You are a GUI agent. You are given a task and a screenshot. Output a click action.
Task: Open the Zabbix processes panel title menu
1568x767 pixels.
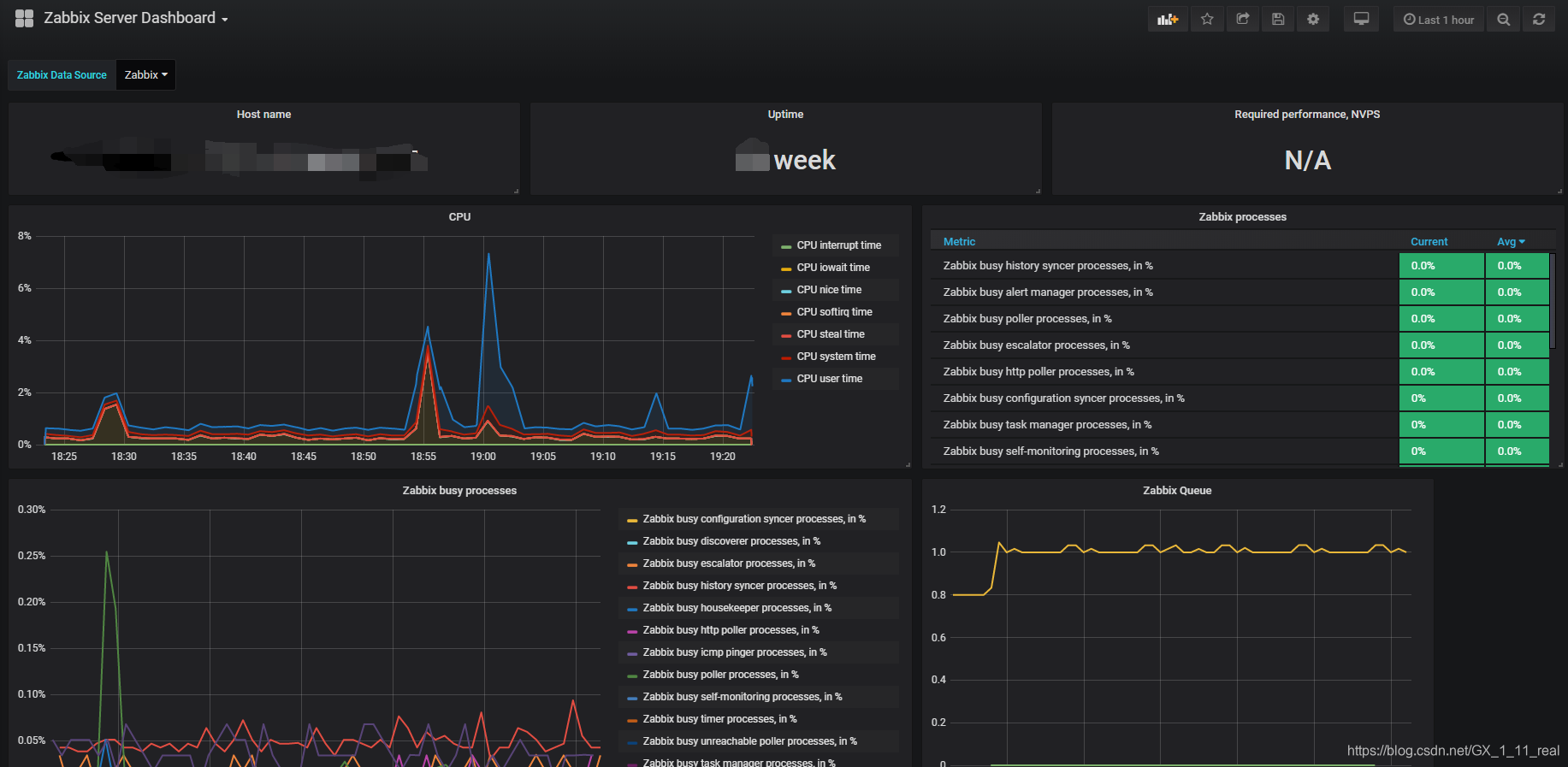pyautogui.click(x=1242, y=217)
